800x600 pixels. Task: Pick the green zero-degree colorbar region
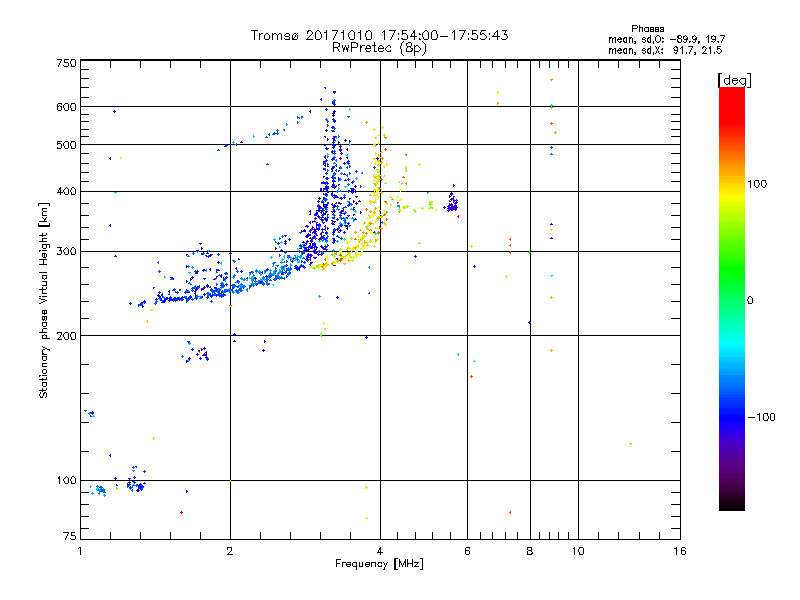[732, 300]
